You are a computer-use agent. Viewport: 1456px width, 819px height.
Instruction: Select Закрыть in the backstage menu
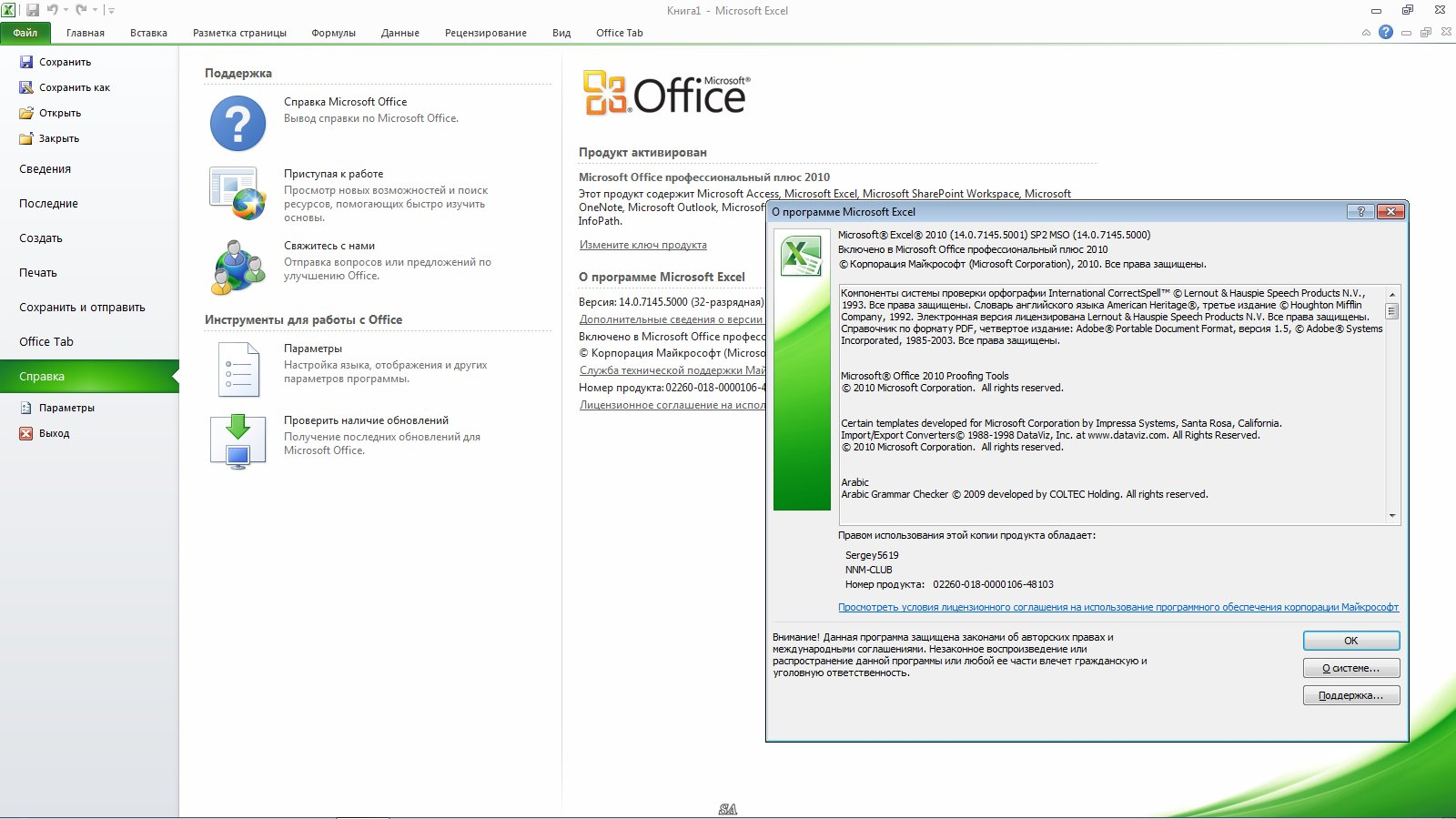pos(58,138)
